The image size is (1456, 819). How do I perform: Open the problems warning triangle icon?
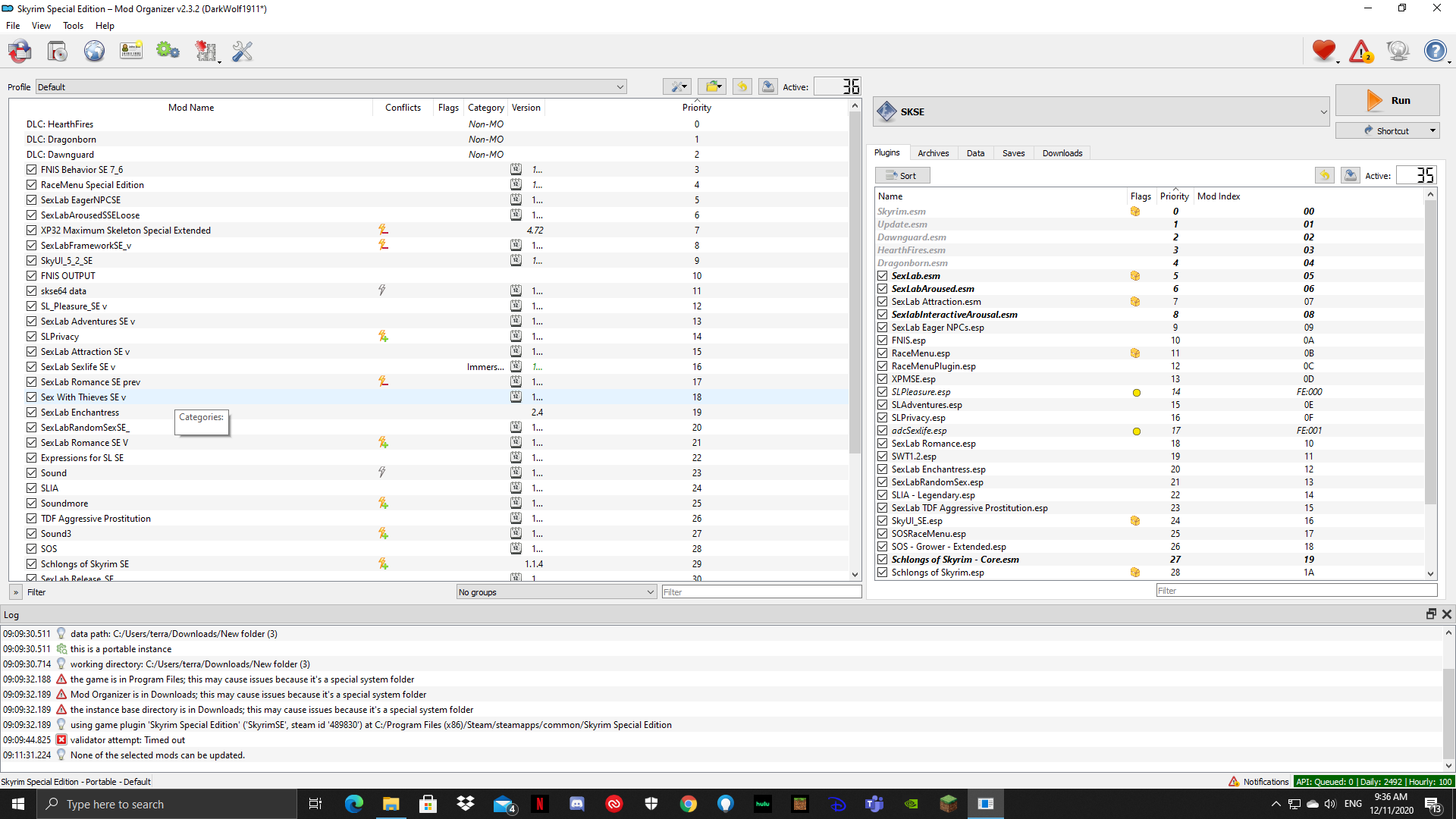pos(1361,51)
